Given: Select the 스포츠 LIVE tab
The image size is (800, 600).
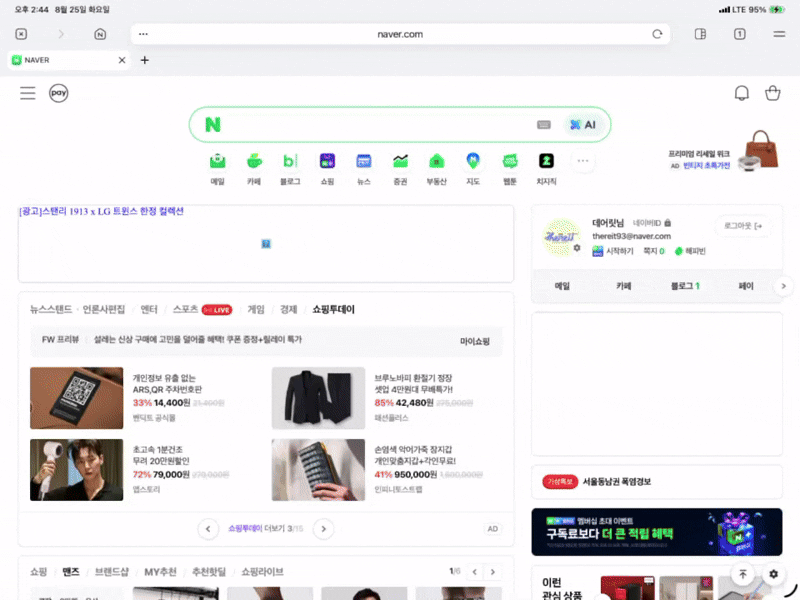Looking at the screenshot, I should tap(203, 310).
